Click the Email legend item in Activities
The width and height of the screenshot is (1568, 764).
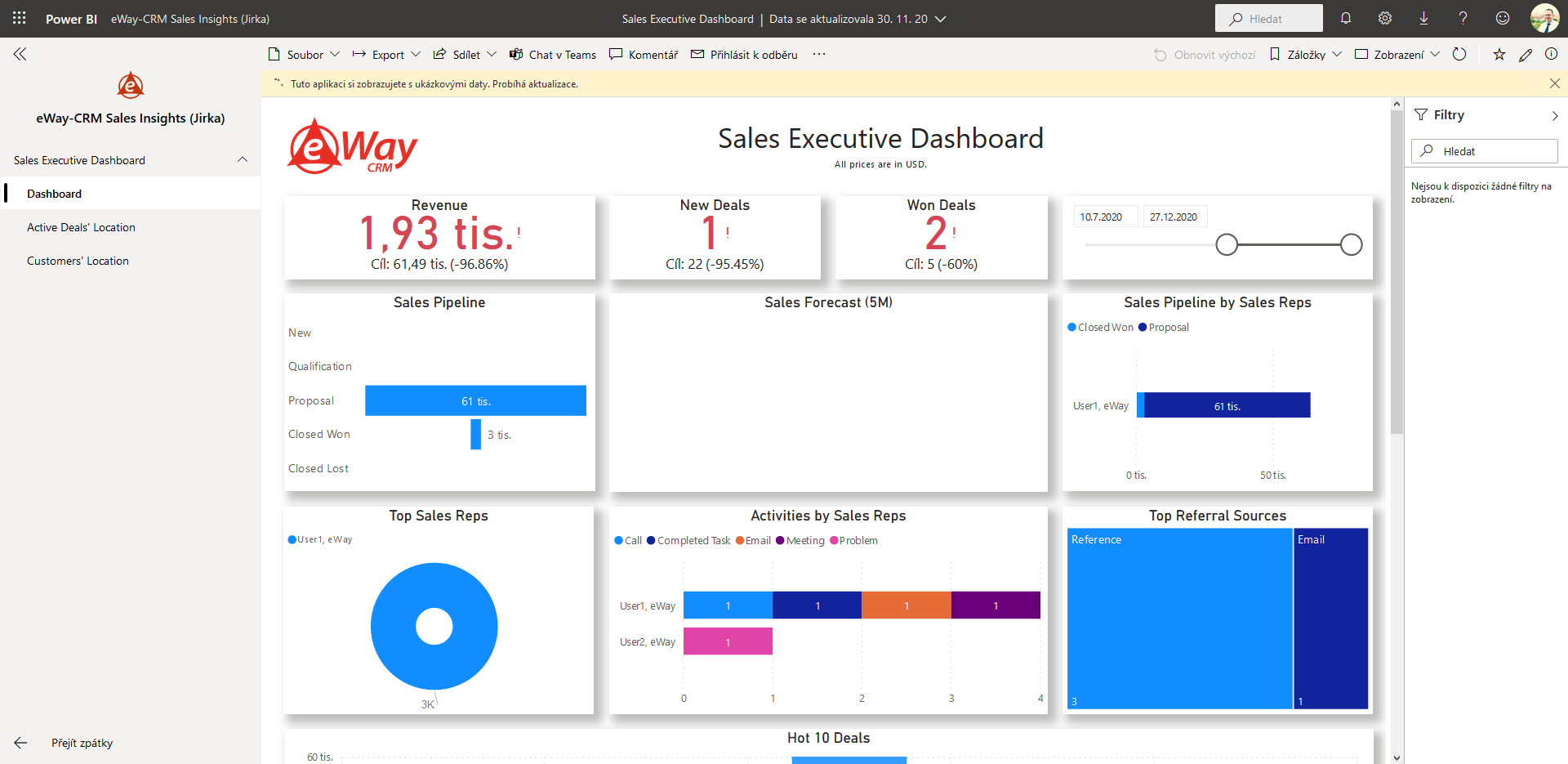coord(754,540)
